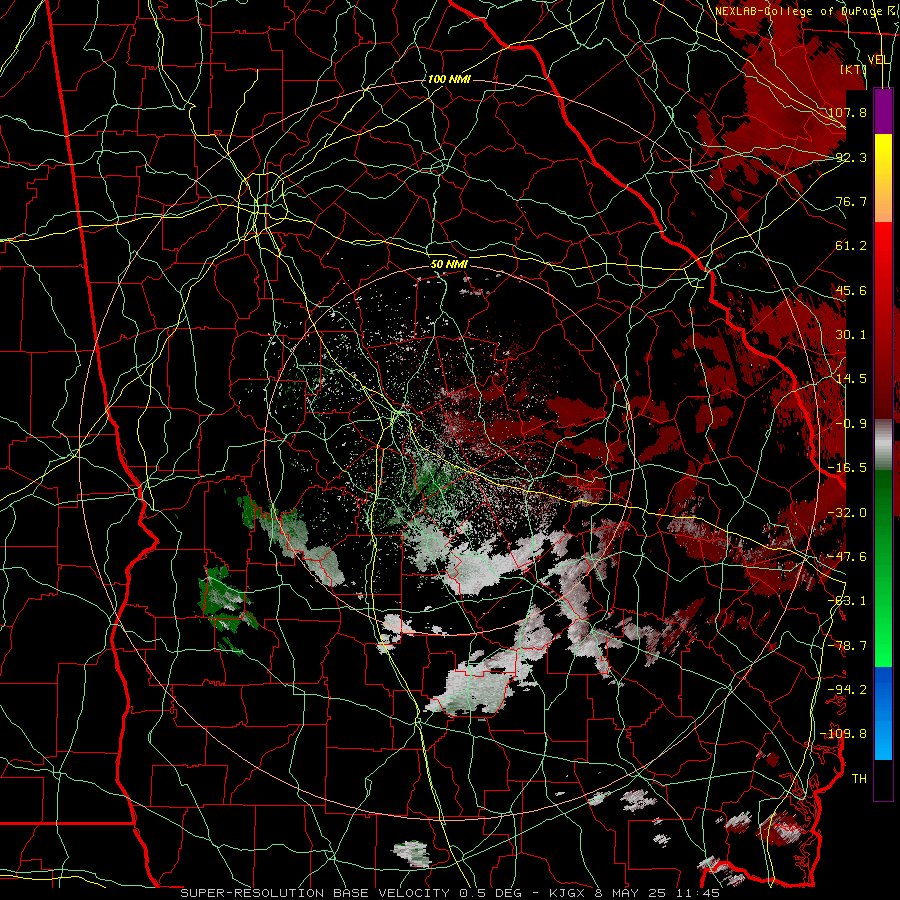Click the blue segment of color bar
Screen dimensions: 900x900
[x=883, y=713]
